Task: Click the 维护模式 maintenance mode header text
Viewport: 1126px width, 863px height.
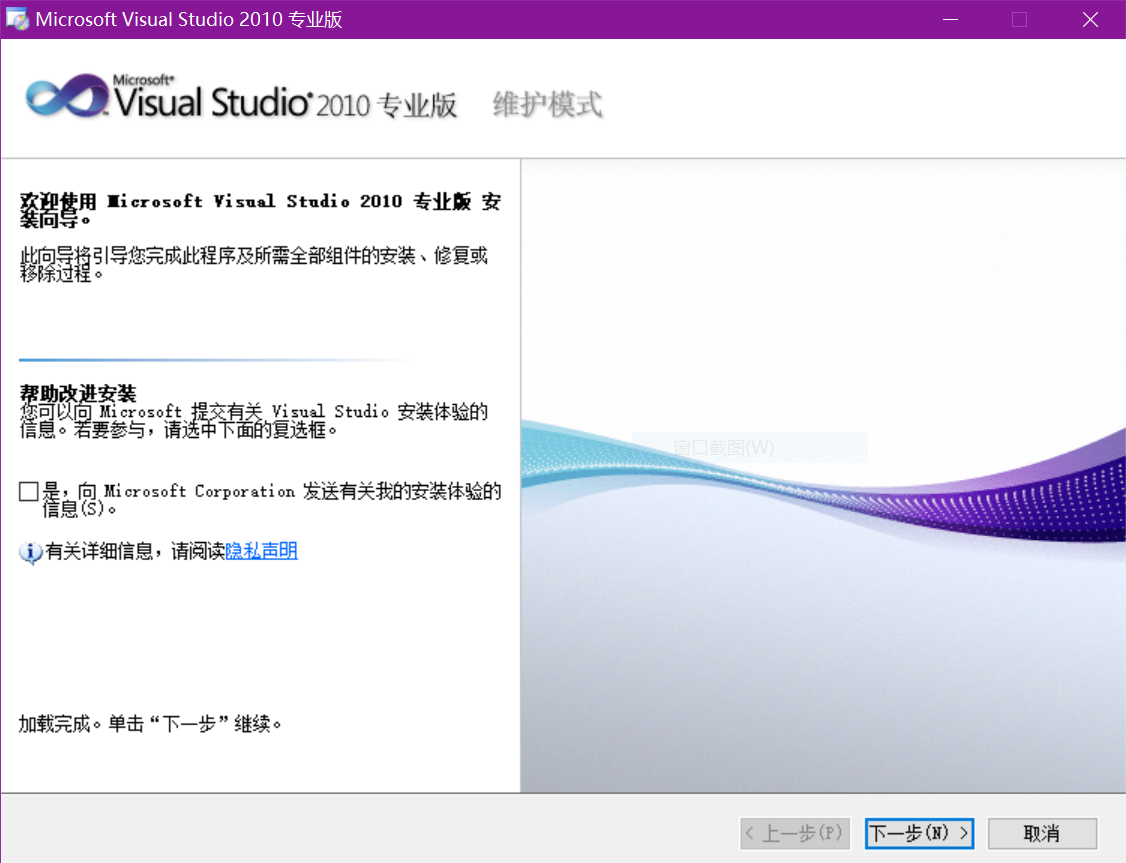Action: tap(547, 104)
